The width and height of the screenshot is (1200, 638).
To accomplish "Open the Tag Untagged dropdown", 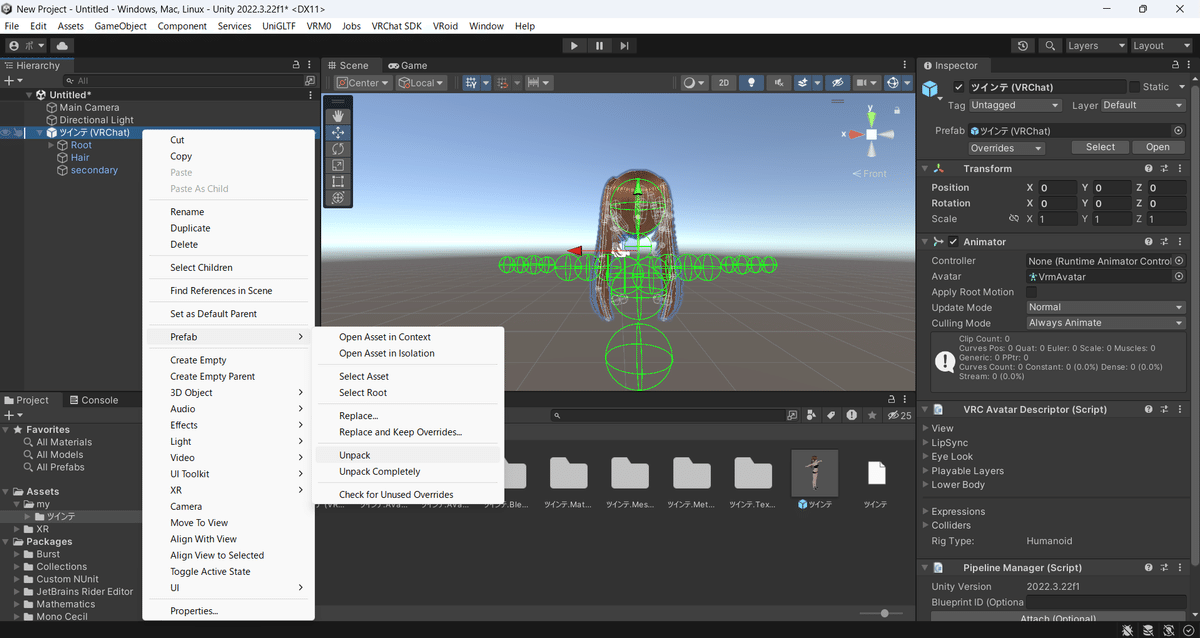I will tap(1015, 105).
